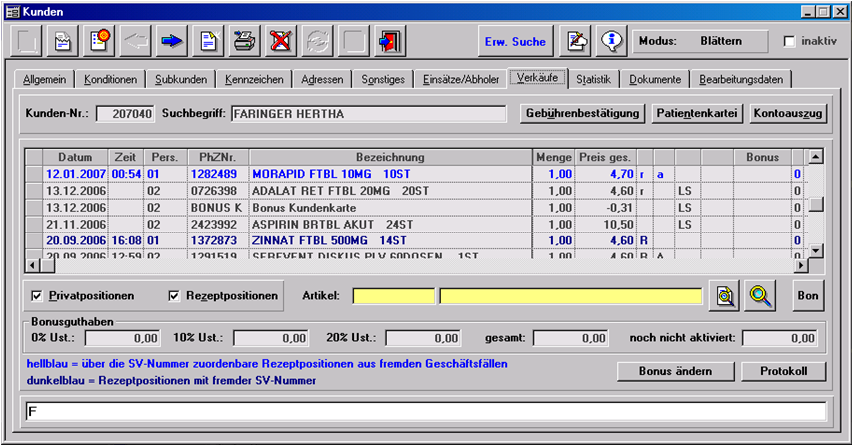852x445 pixels.
Task: Click the printer icon in toolbar
Action: [x=244, y=42]
